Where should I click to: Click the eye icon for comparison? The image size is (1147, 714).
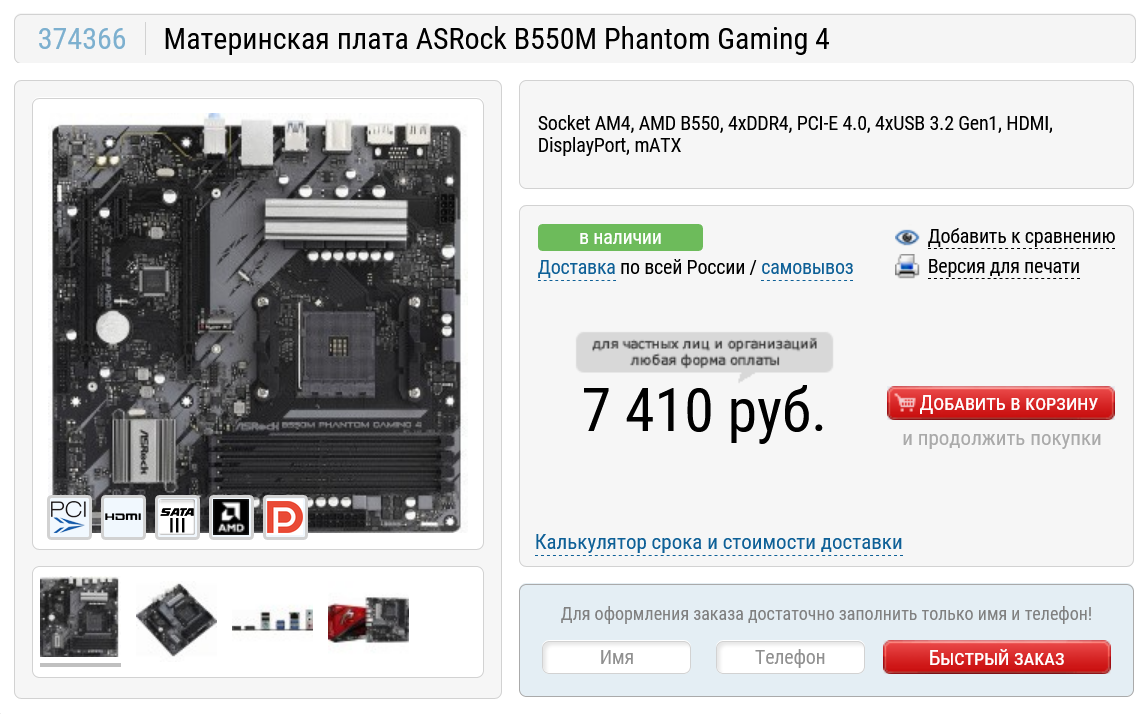click(906, 237)
